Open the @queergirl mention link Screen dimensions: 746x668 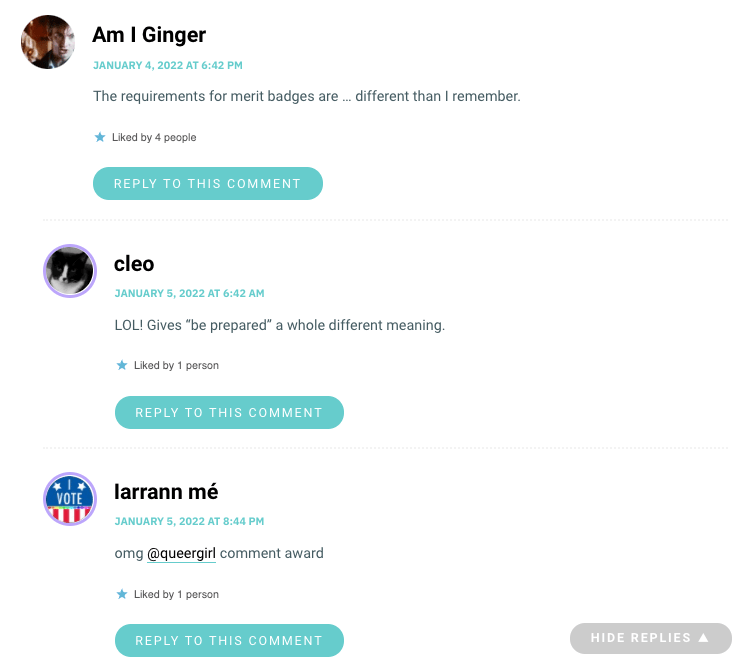click(x=181, y=553)
